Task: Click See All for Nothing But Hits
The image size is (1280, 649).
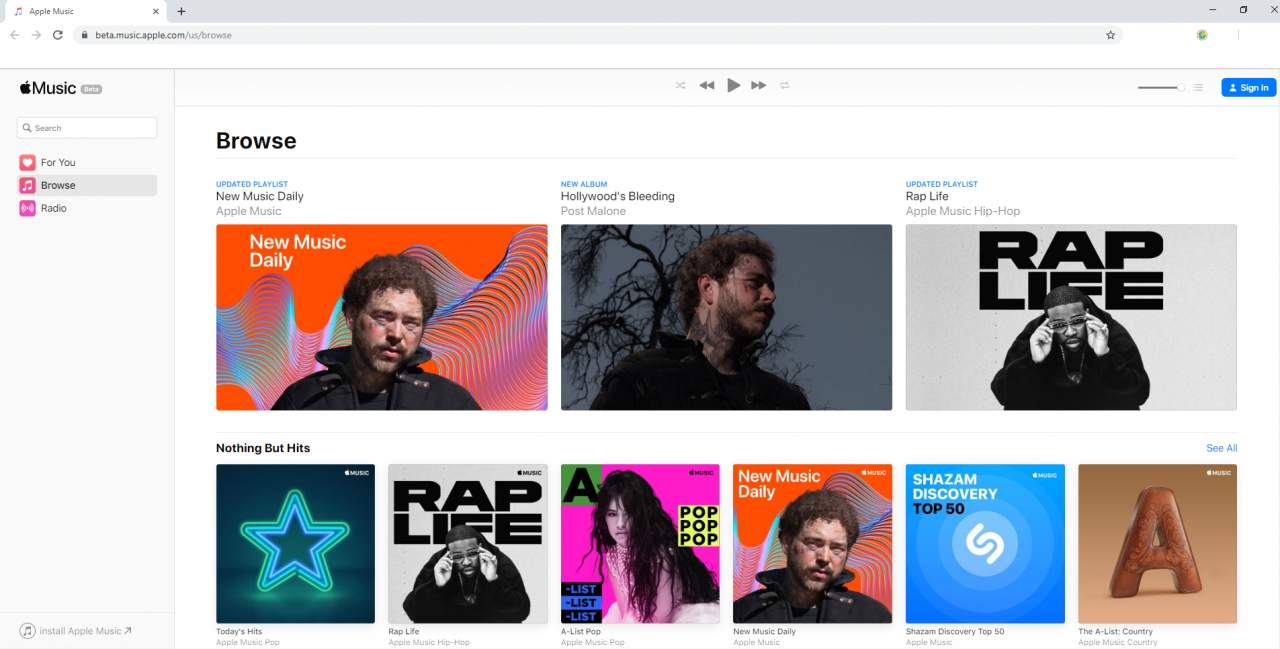Action: pos(1221,448)
